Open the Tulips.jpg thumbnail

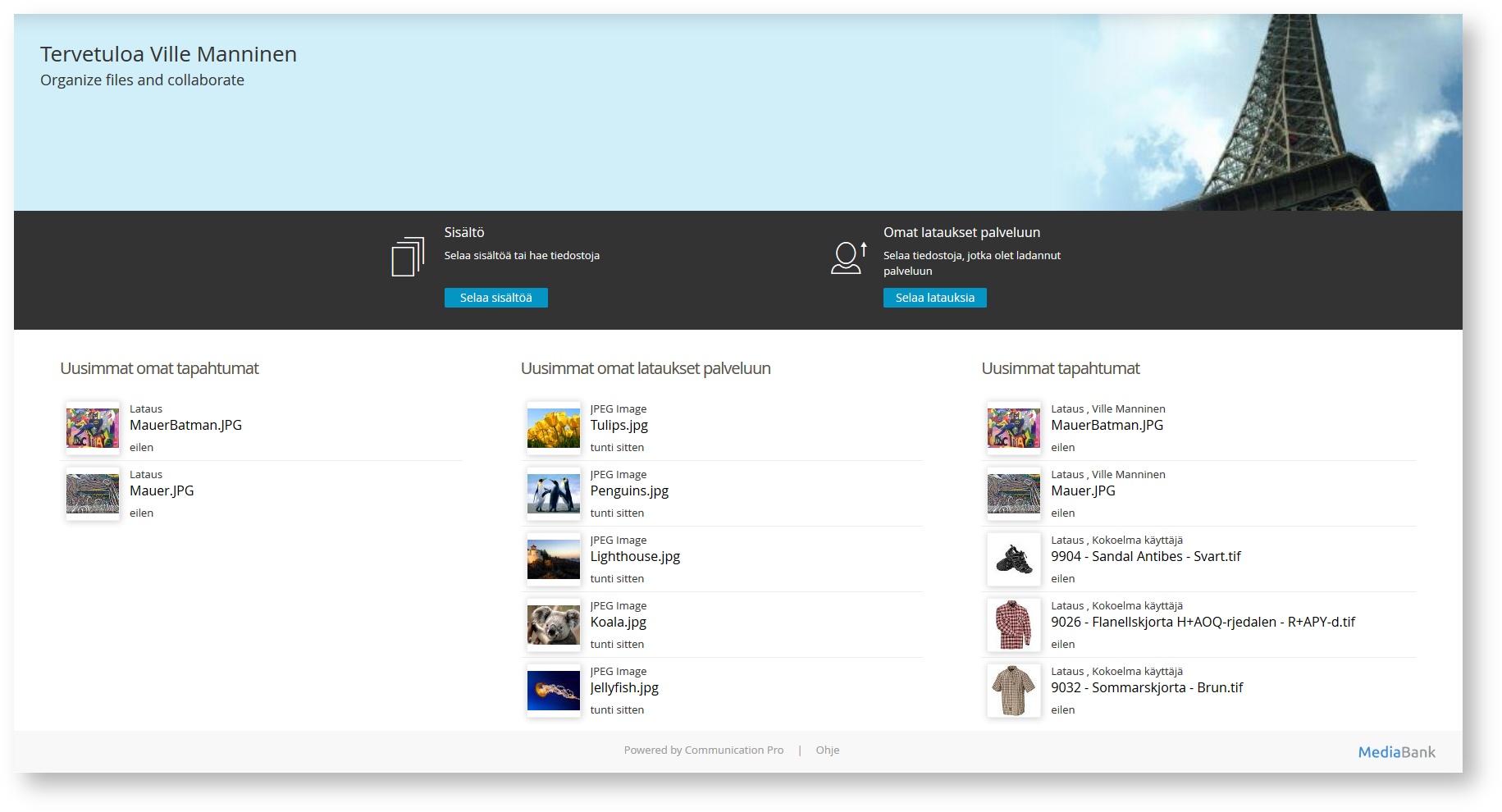(553, 428)
